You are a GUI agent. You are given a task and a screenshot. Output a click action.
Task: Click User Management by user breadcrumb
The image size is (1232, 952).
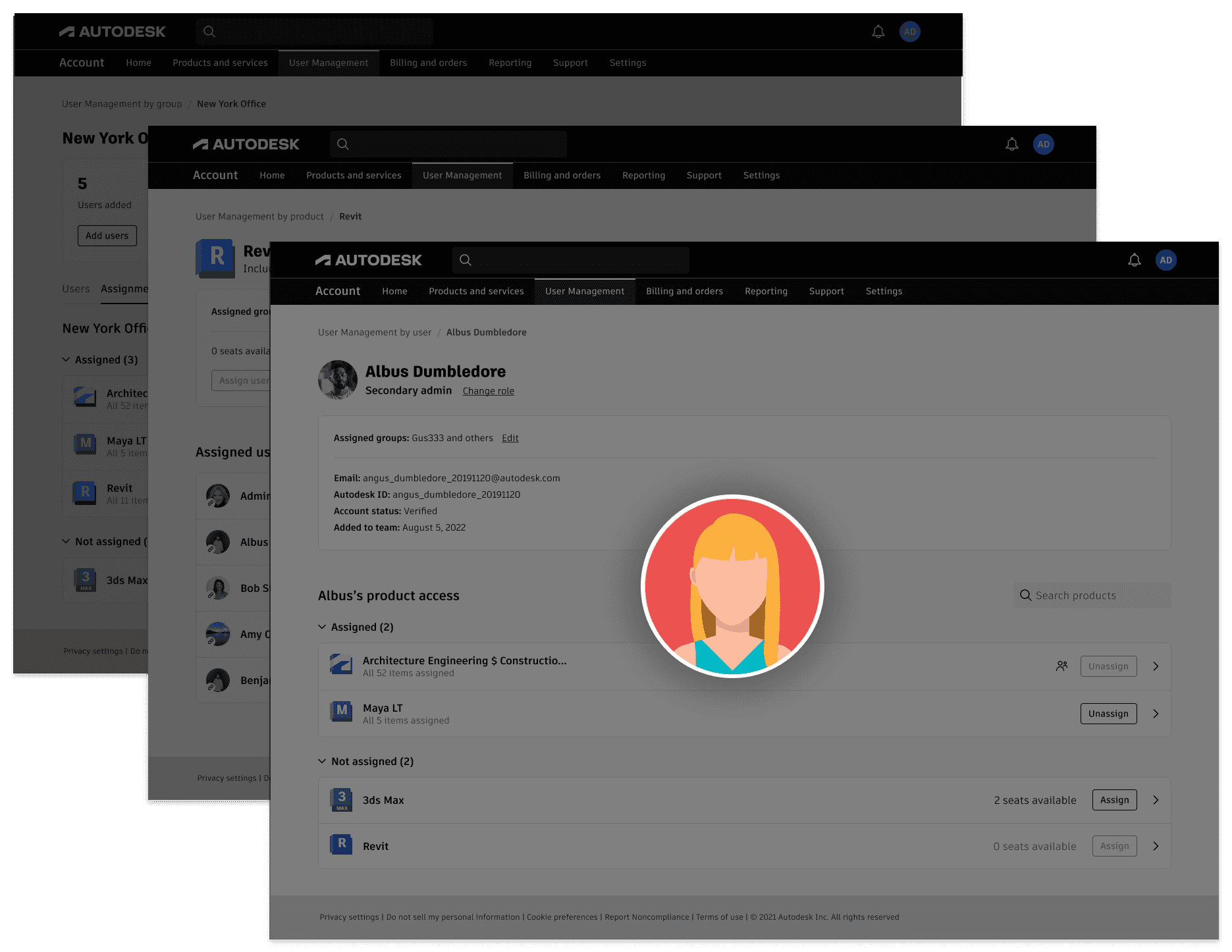(375, 332)
